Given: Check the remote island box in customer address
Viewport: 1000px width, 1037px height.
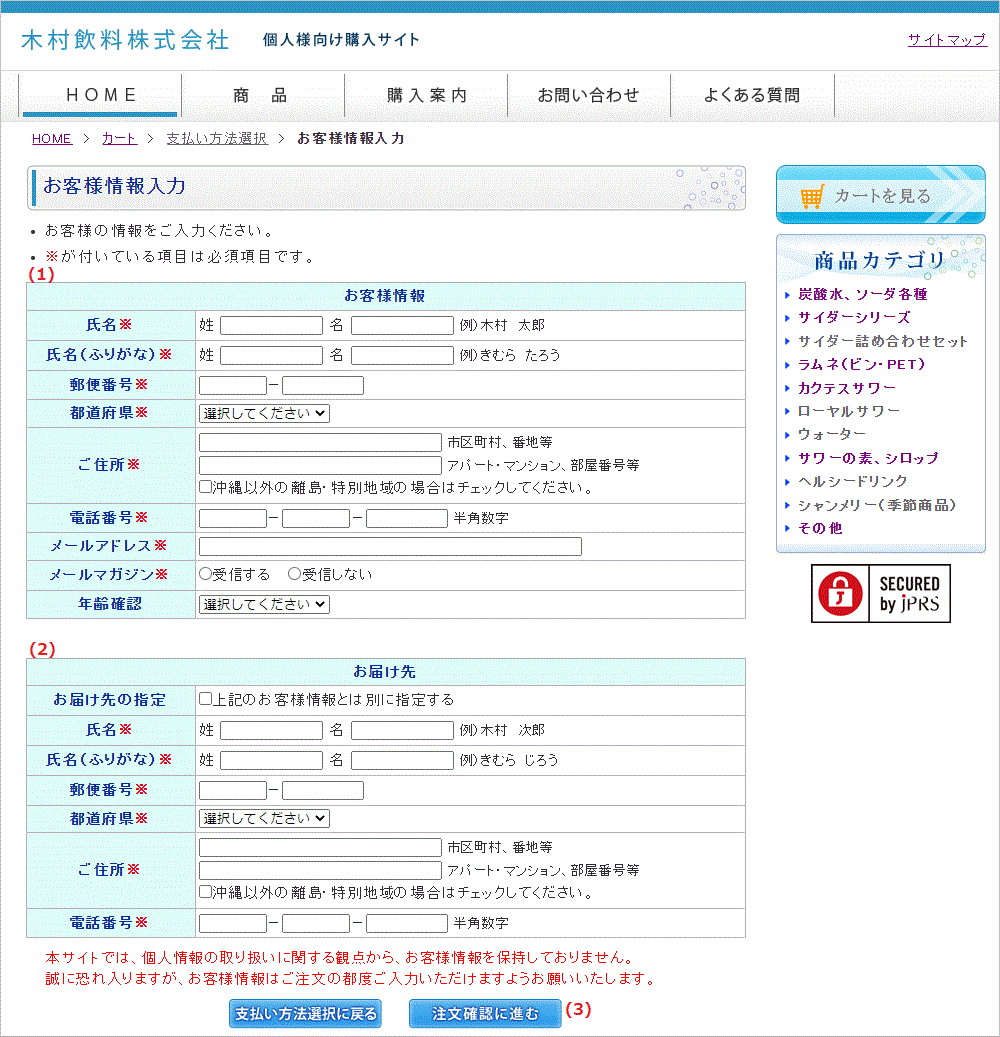Looking at the screenshot, I should [x=205, y=488].
